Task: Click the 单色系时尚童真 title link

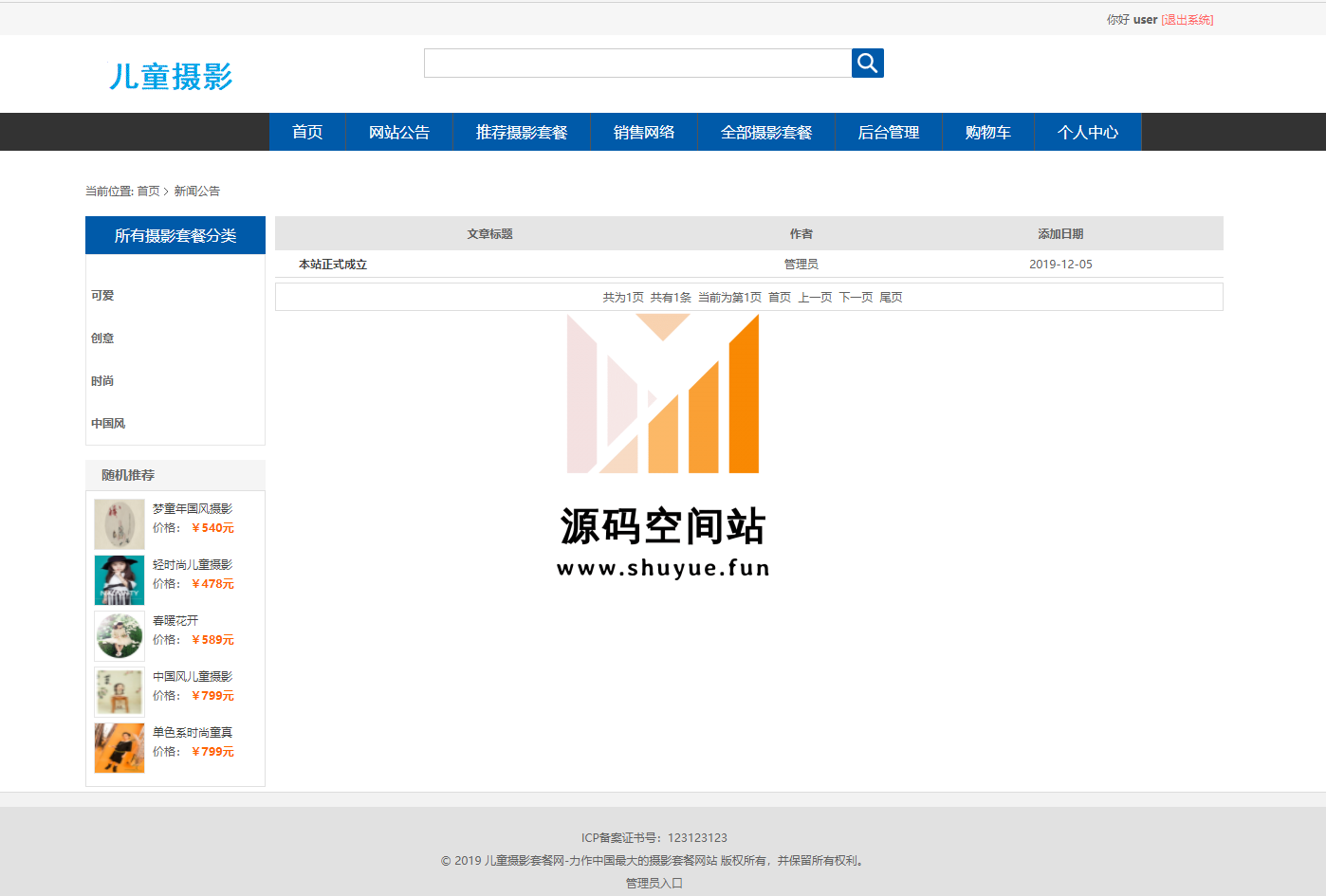Action: pyautogui.click(x=193, y=733)
